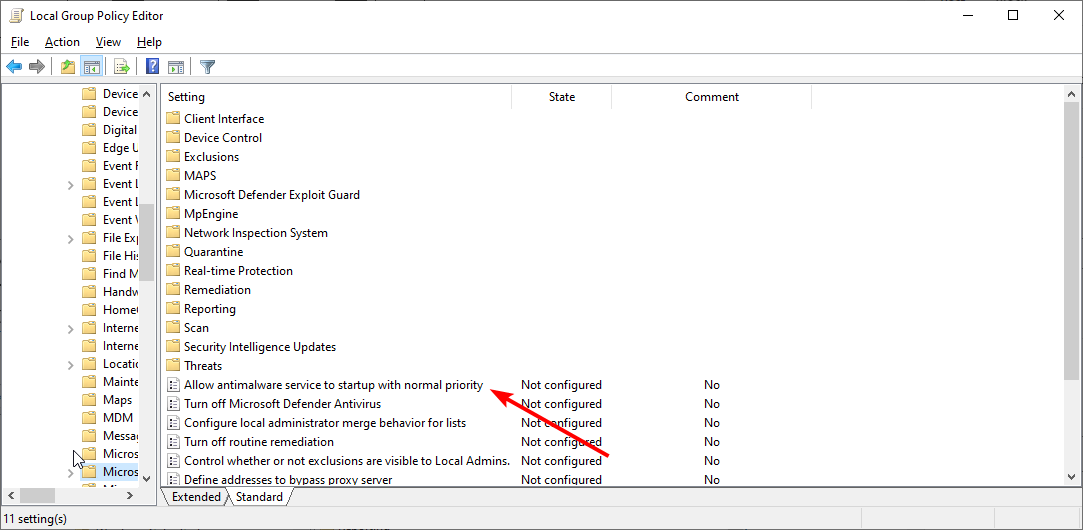The height and width of the screenshot is (530, 1083).
Task: Toggle Show/Hide Action Pane icon
Action: [x=176, y=67]
